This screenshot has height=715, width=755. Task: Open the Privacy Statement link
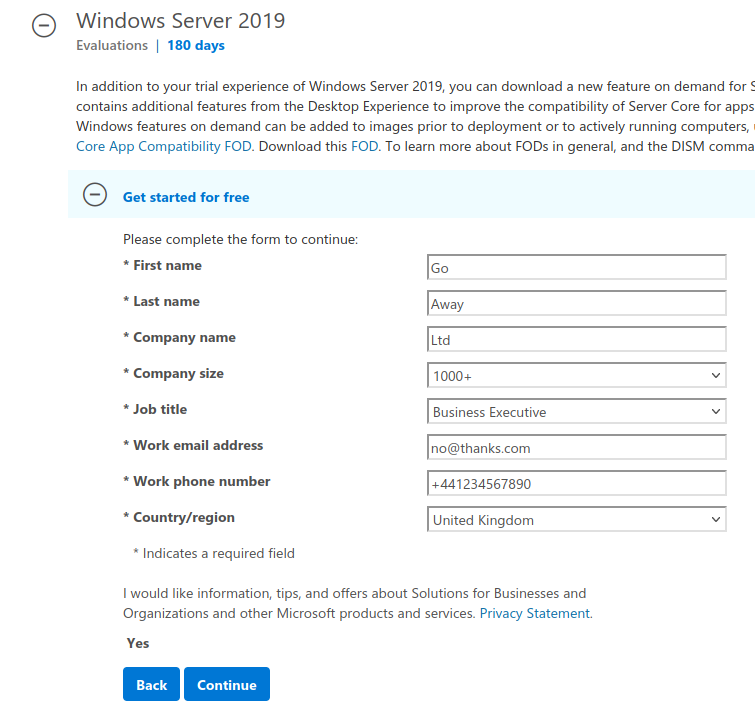pos(534,613)
